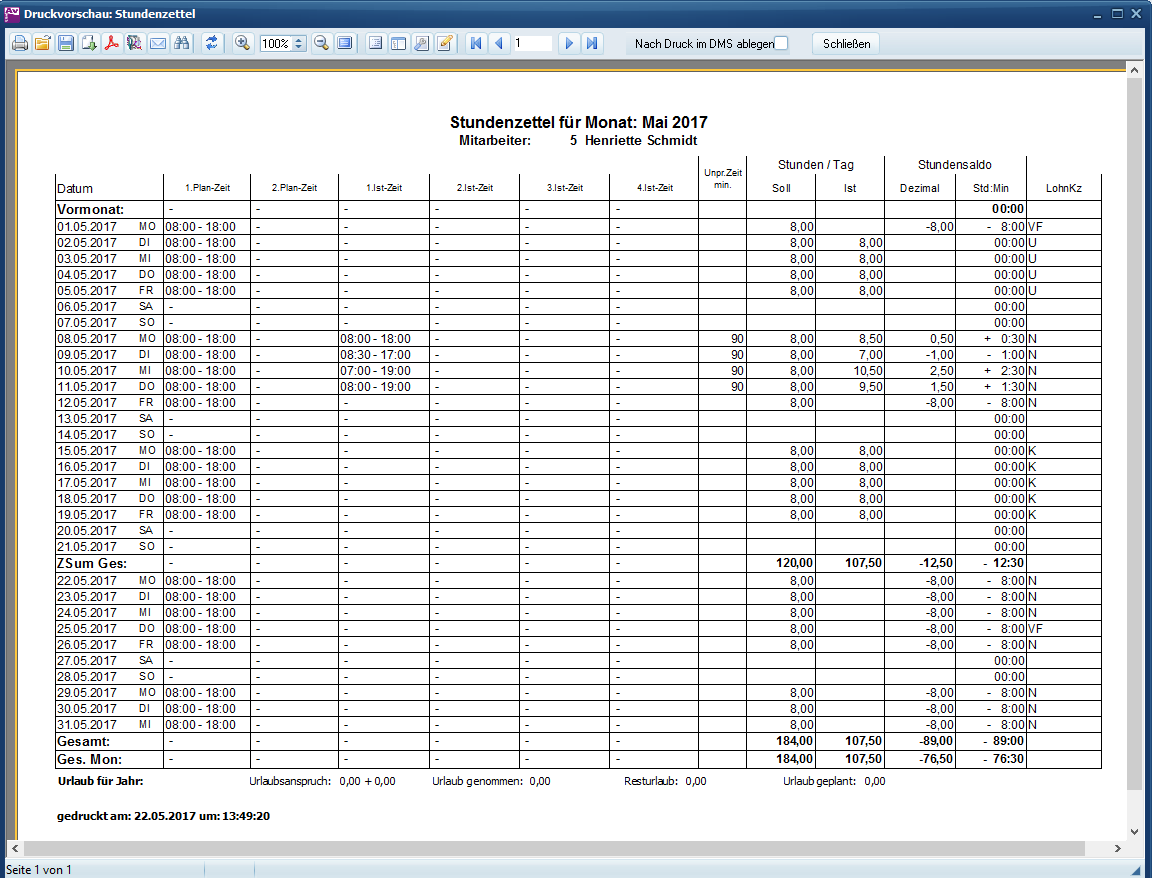Click the page number input field
Screen dimensions: 1152x878
532,44
